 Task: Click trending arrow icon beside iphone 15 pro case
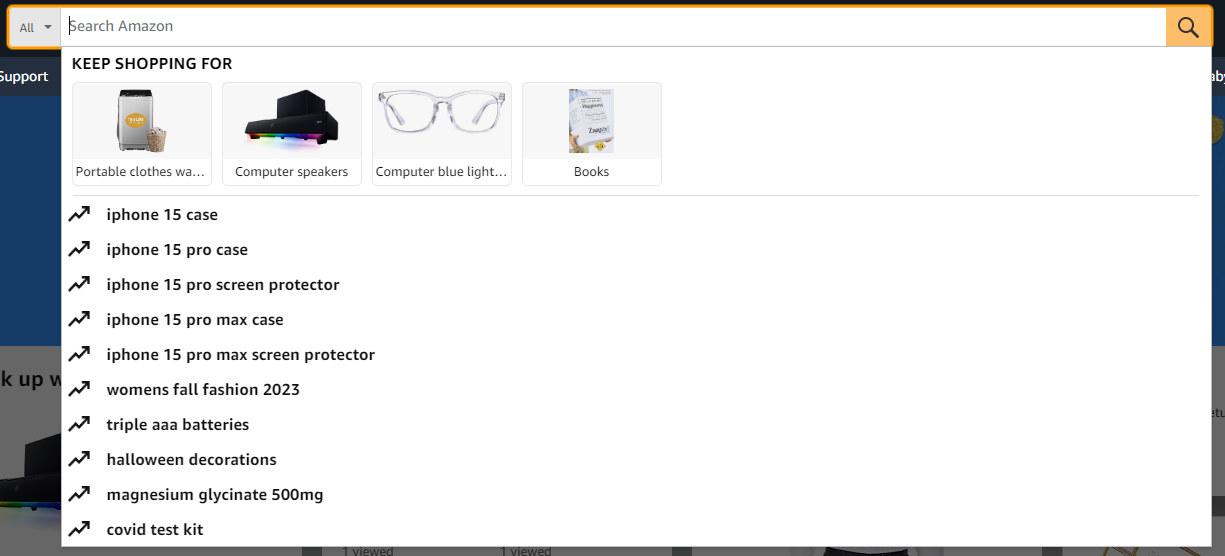tap(79, 249)
